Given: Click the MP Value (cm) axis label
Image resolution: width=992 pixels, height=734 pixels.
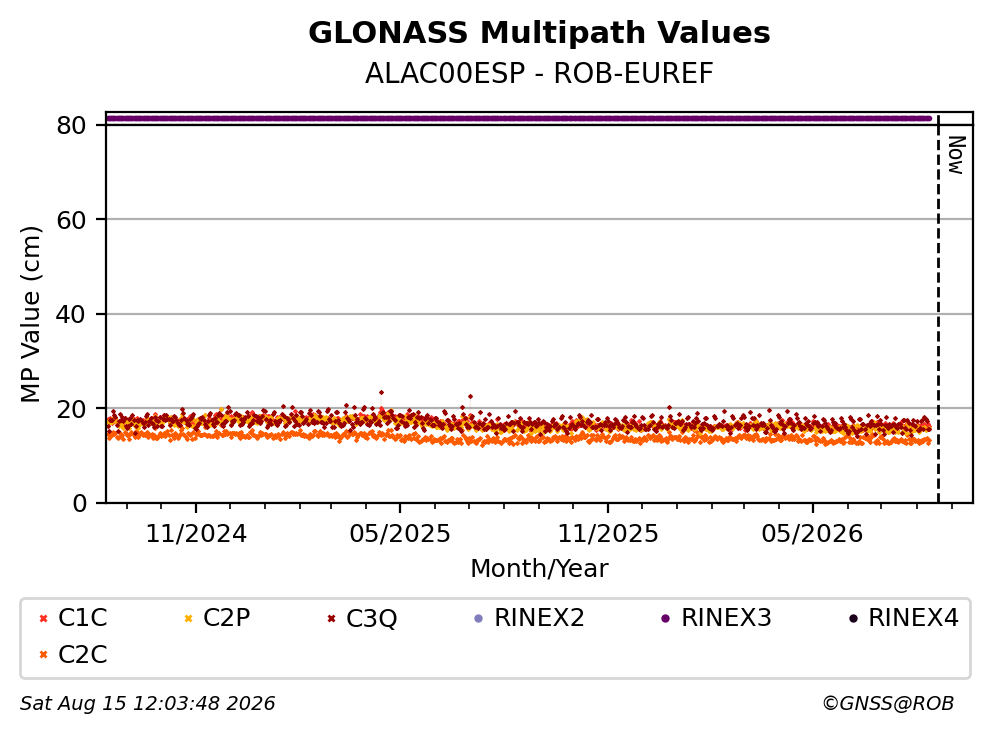Looking at the screenshot, I should (30, 314).
